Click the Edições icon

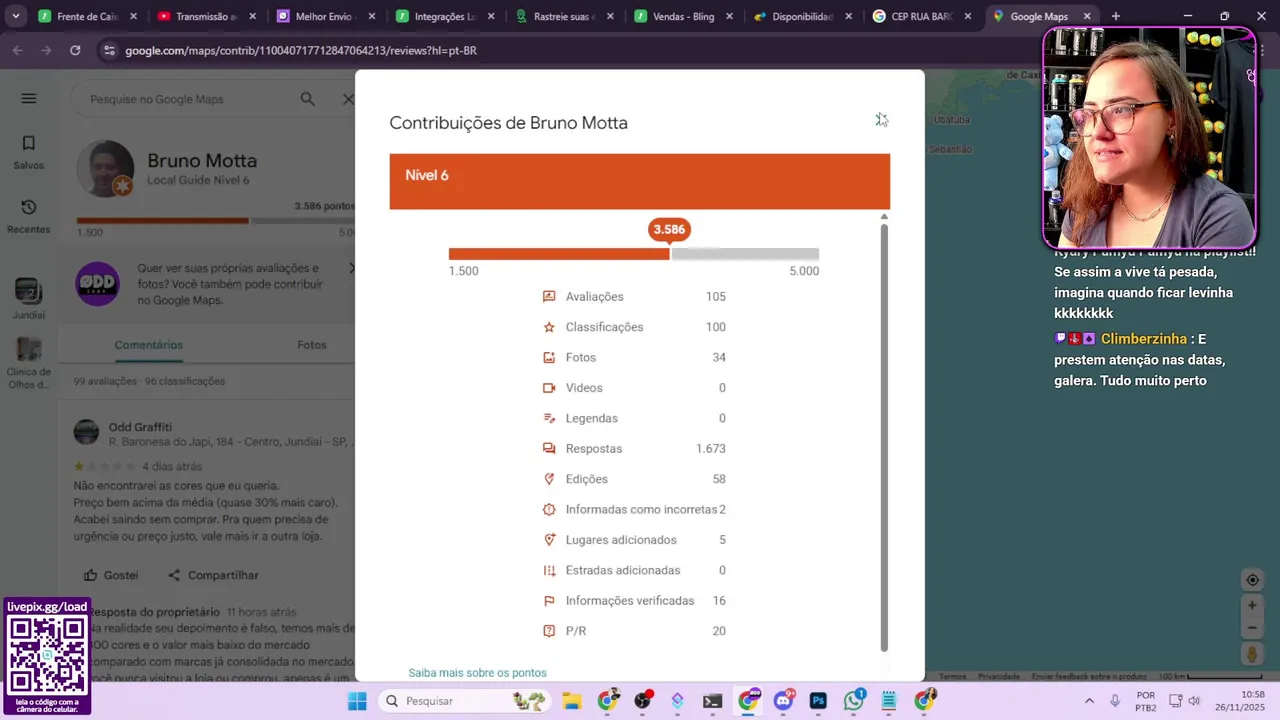point(549,479)
